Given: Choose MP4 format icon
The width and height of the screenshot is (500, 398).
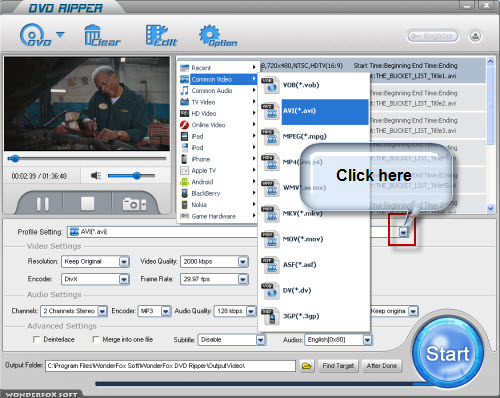Looking at the screenshot, I should [x=270, y=163].
